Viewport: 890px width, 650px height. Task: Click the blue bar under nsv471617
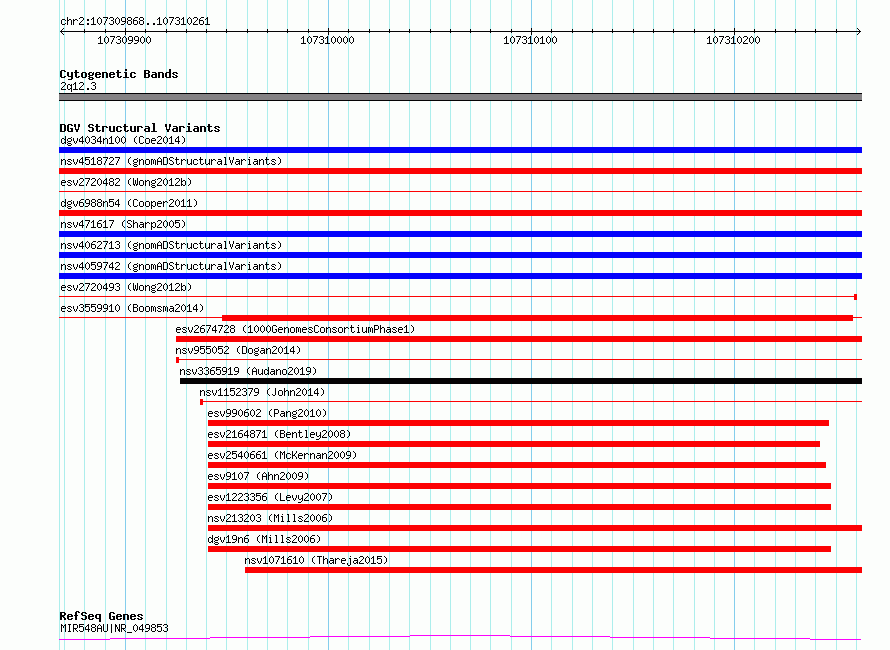[460, 234]
